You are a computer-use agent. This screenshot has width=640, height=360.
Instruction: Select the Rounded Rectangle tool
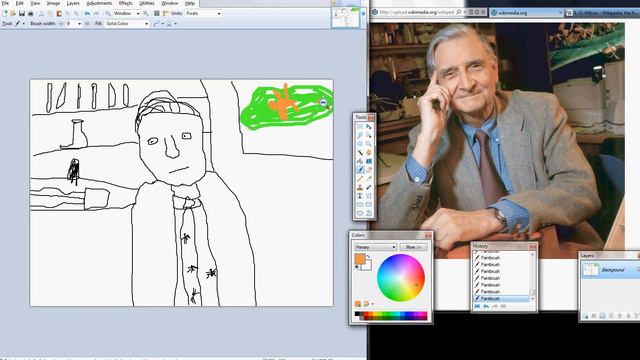(x=369, y=204)
